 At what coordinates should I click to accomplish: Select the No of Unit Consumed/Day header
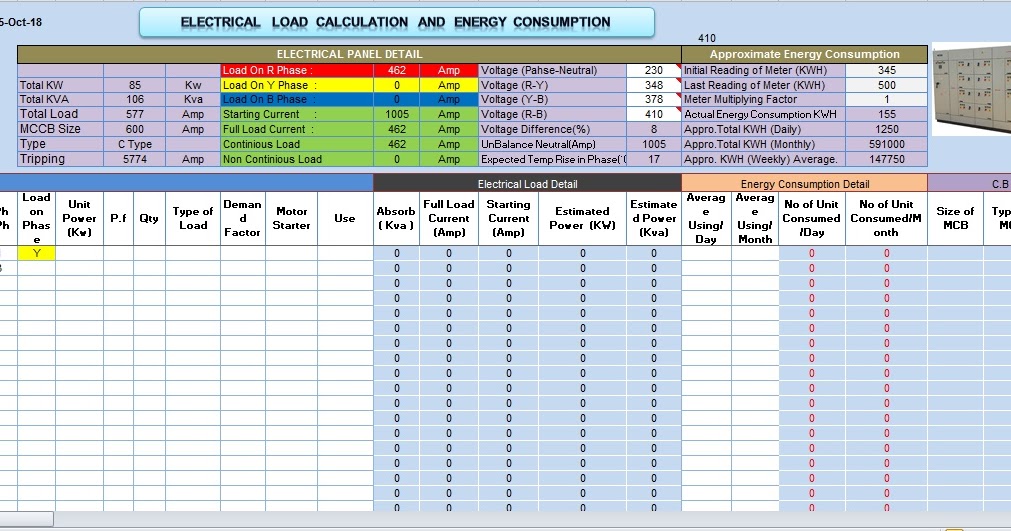point(812,218)
